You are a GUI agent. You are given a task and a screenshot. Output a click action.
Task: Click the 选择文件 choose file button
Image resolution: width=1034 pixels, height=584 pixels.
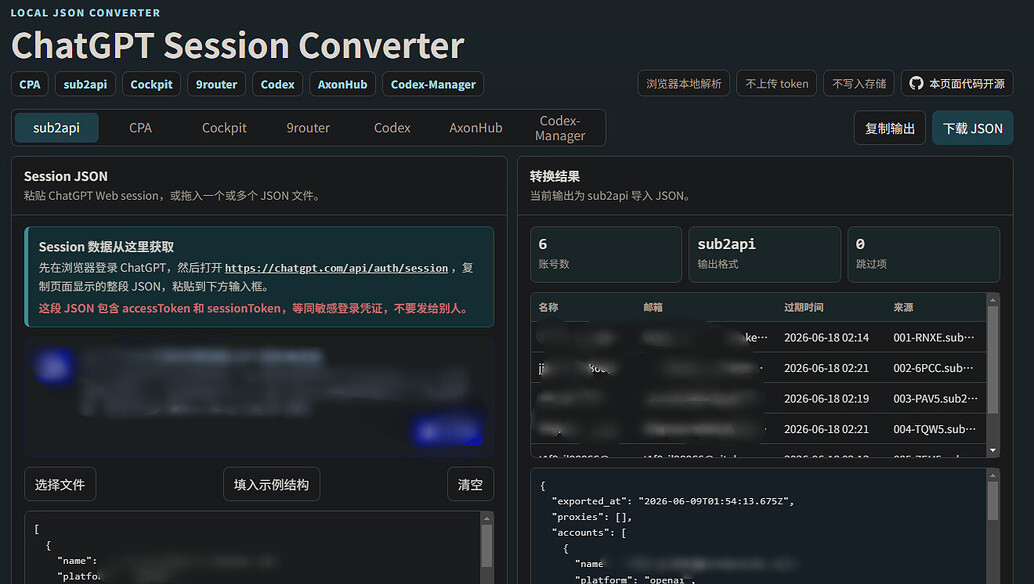60,484
